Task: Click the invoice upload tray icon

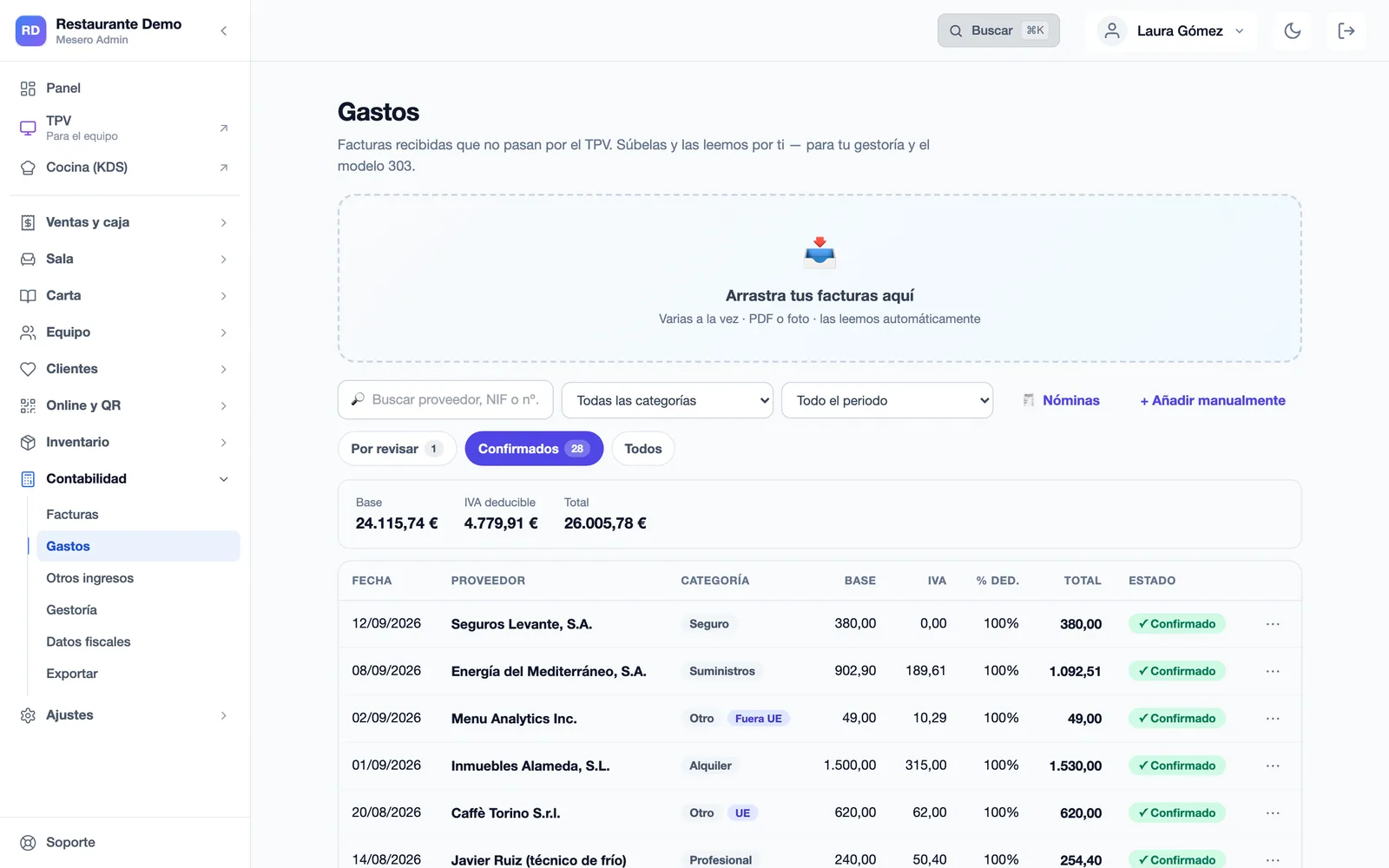Action: [820, 252]
